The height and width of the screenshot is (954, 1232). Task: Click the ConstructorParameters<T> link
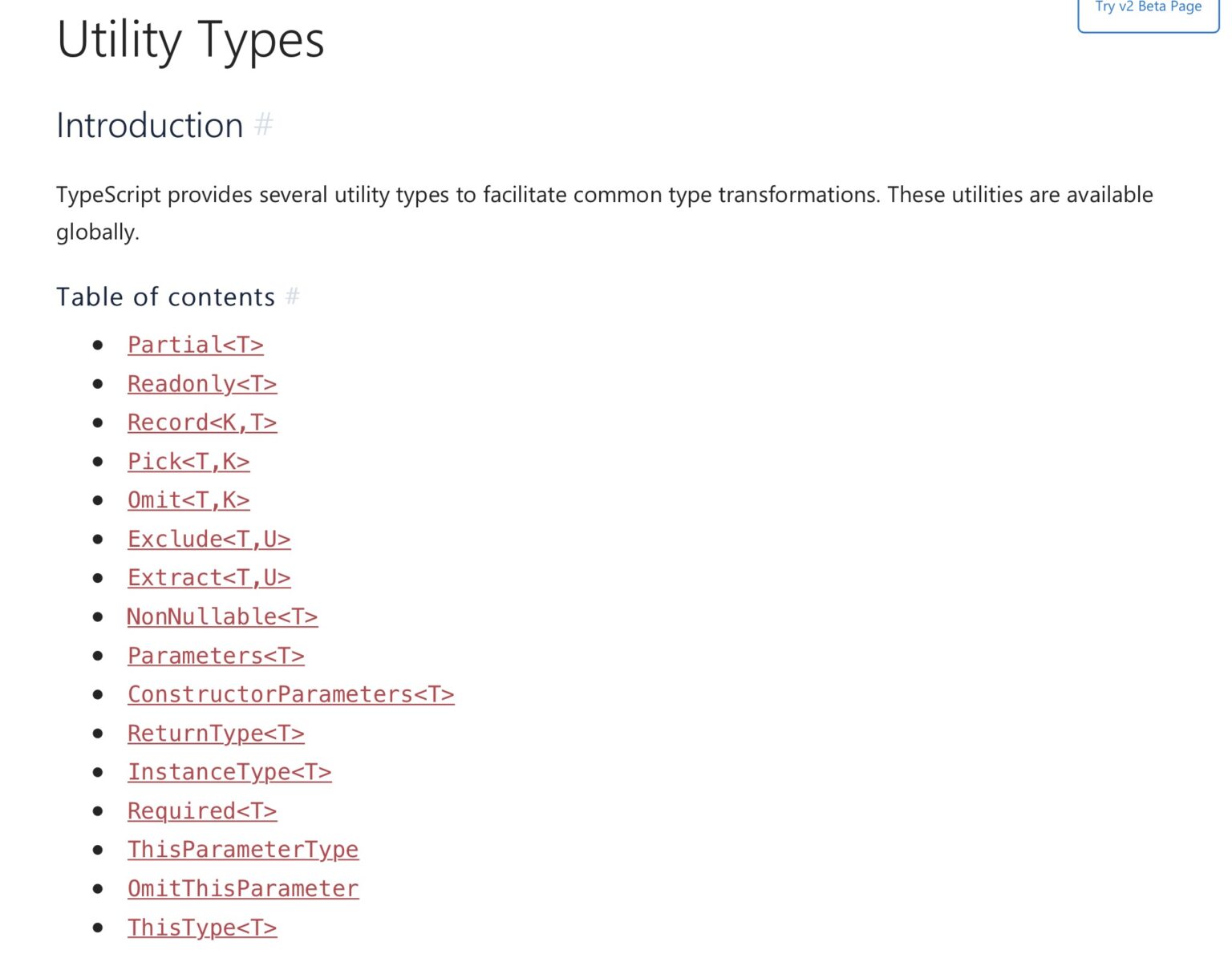290,694
